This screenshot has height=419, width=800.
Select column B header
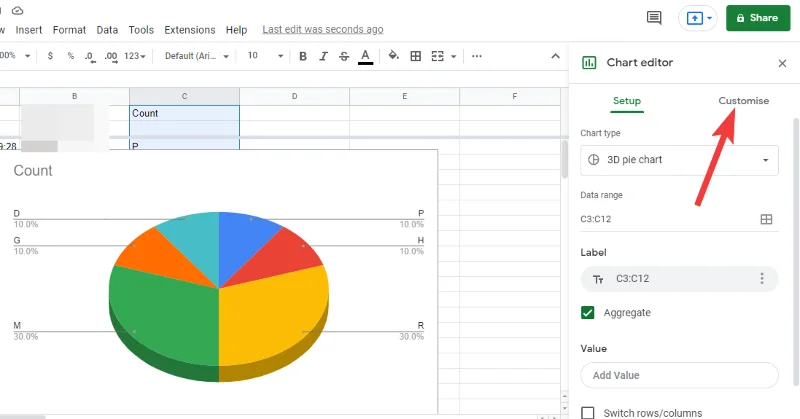point(74,96)
